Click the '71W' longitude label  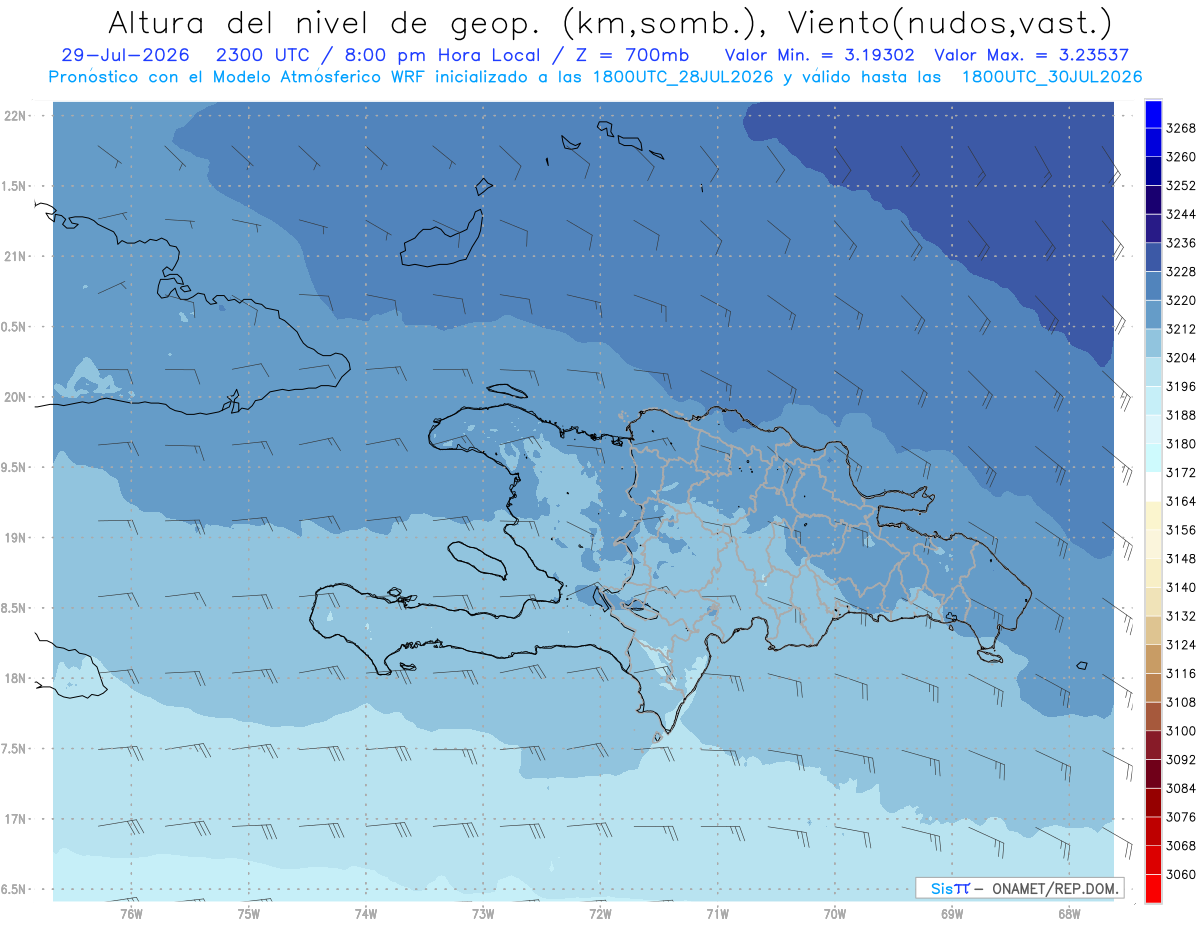click(x=717, y=912)
